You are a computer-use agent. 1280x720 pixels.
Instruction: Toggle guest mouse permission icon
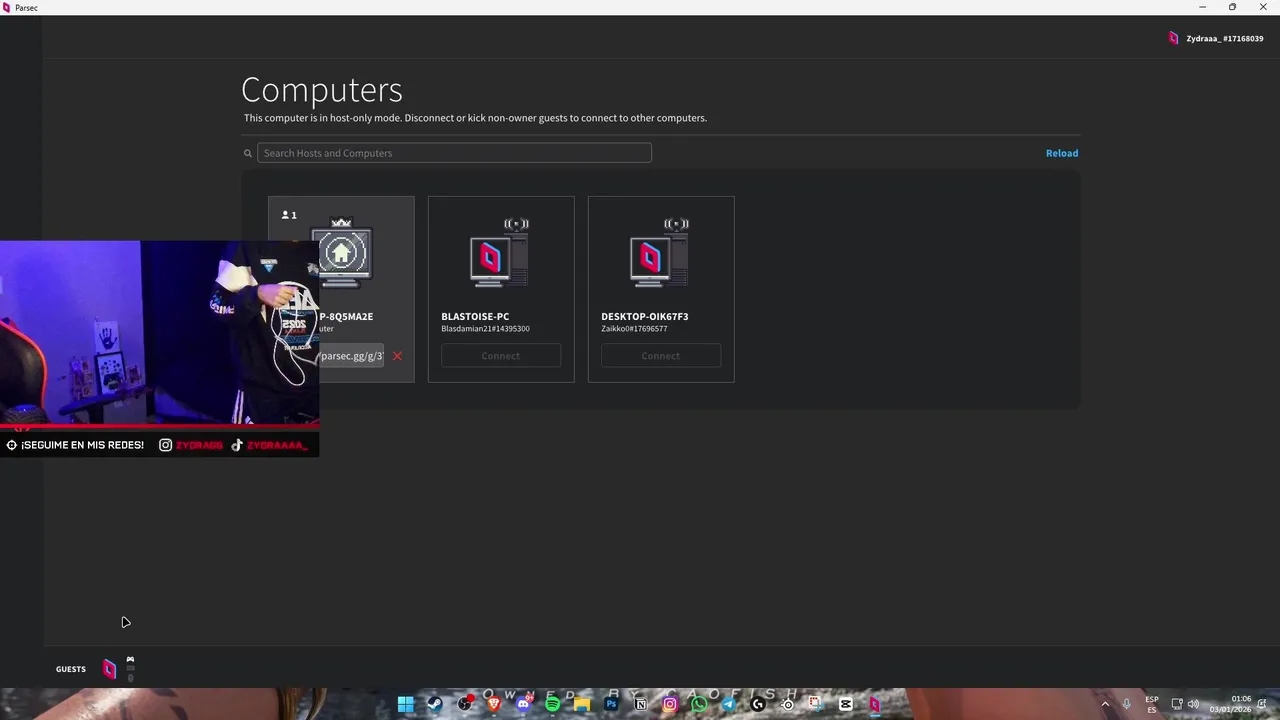(x=130, y=678)
